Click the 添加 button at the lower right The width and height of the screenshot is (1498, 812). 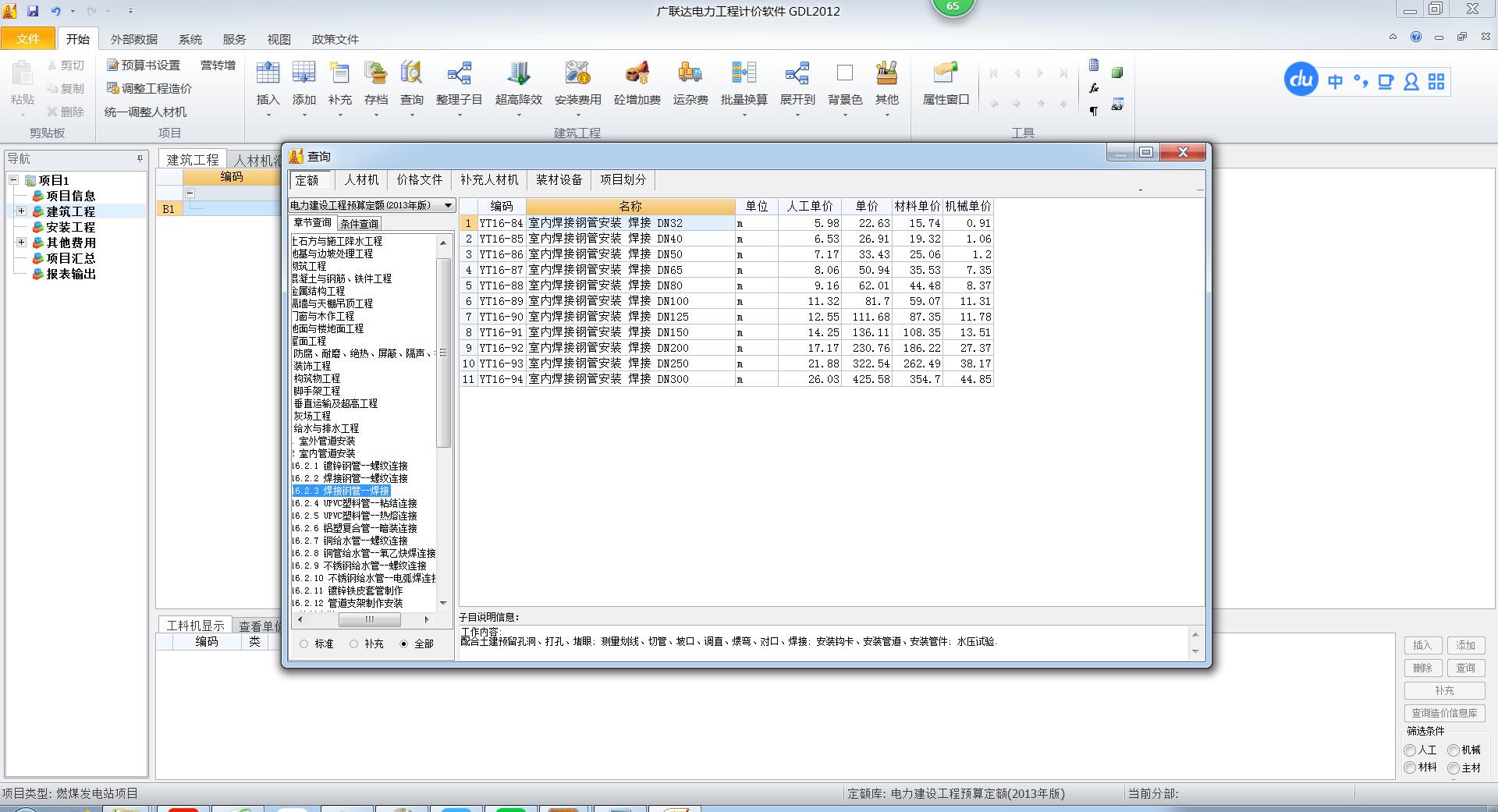[x=1465, y=645]
